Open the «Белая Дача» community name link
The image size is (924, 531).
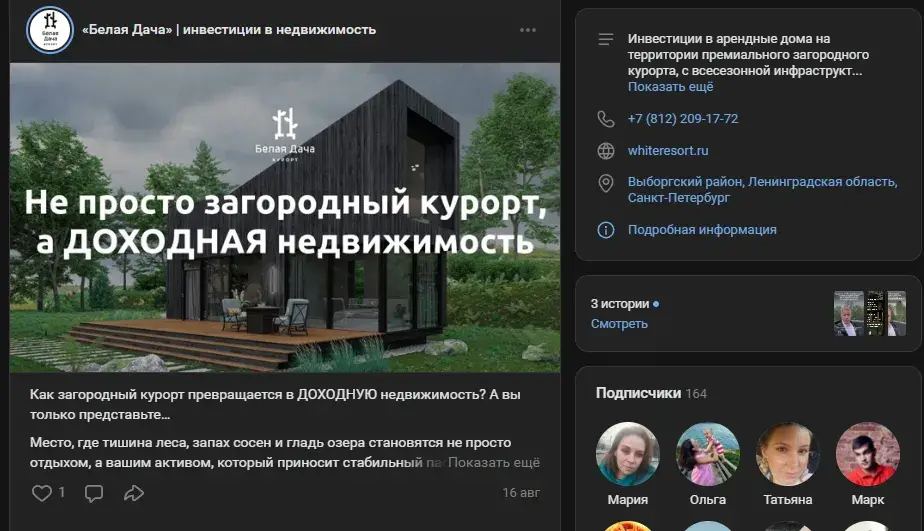(229, 29)
